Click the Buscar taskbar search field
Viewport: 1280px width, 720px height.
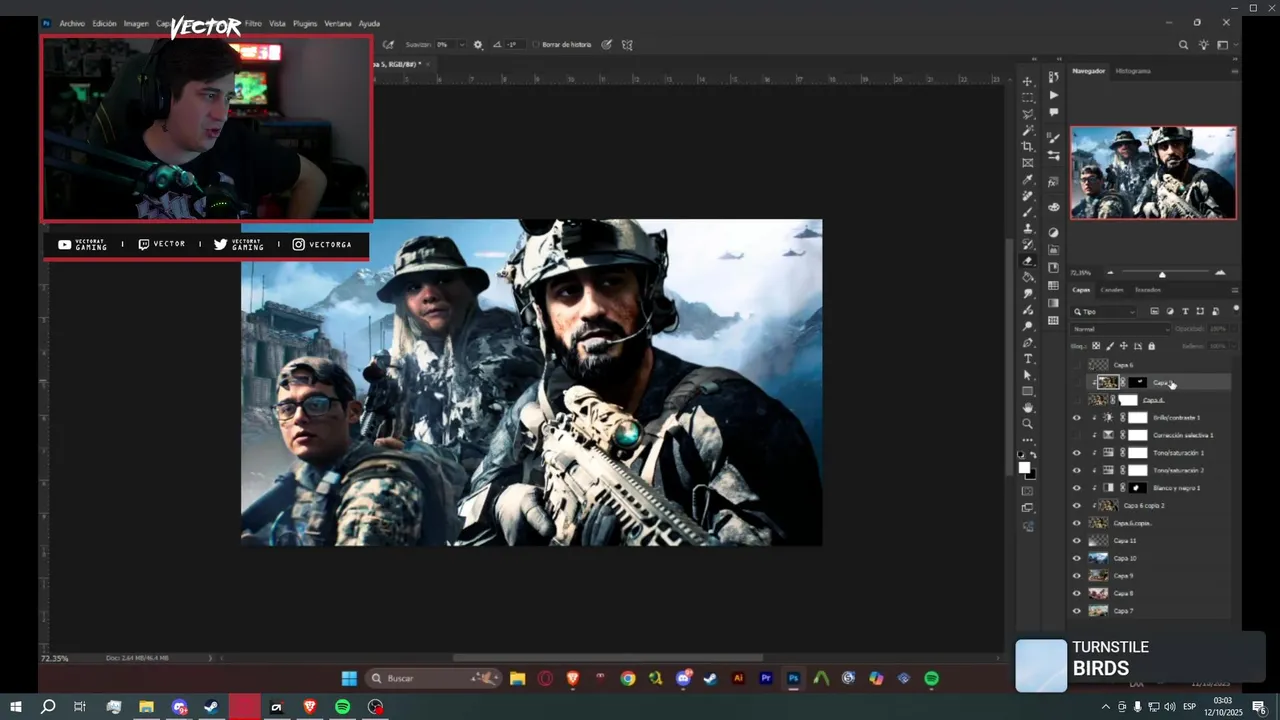coord(433,678)
